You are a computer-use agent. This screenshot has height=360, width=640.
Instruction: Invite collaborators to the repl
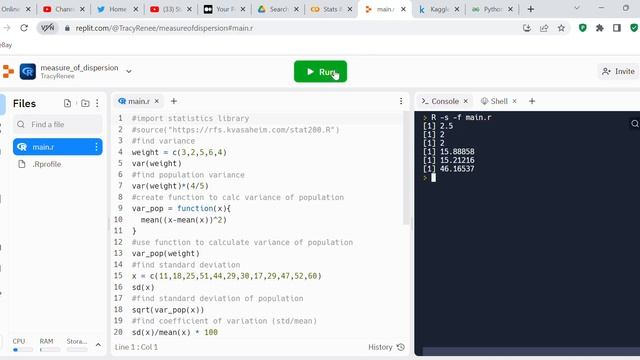618,71
